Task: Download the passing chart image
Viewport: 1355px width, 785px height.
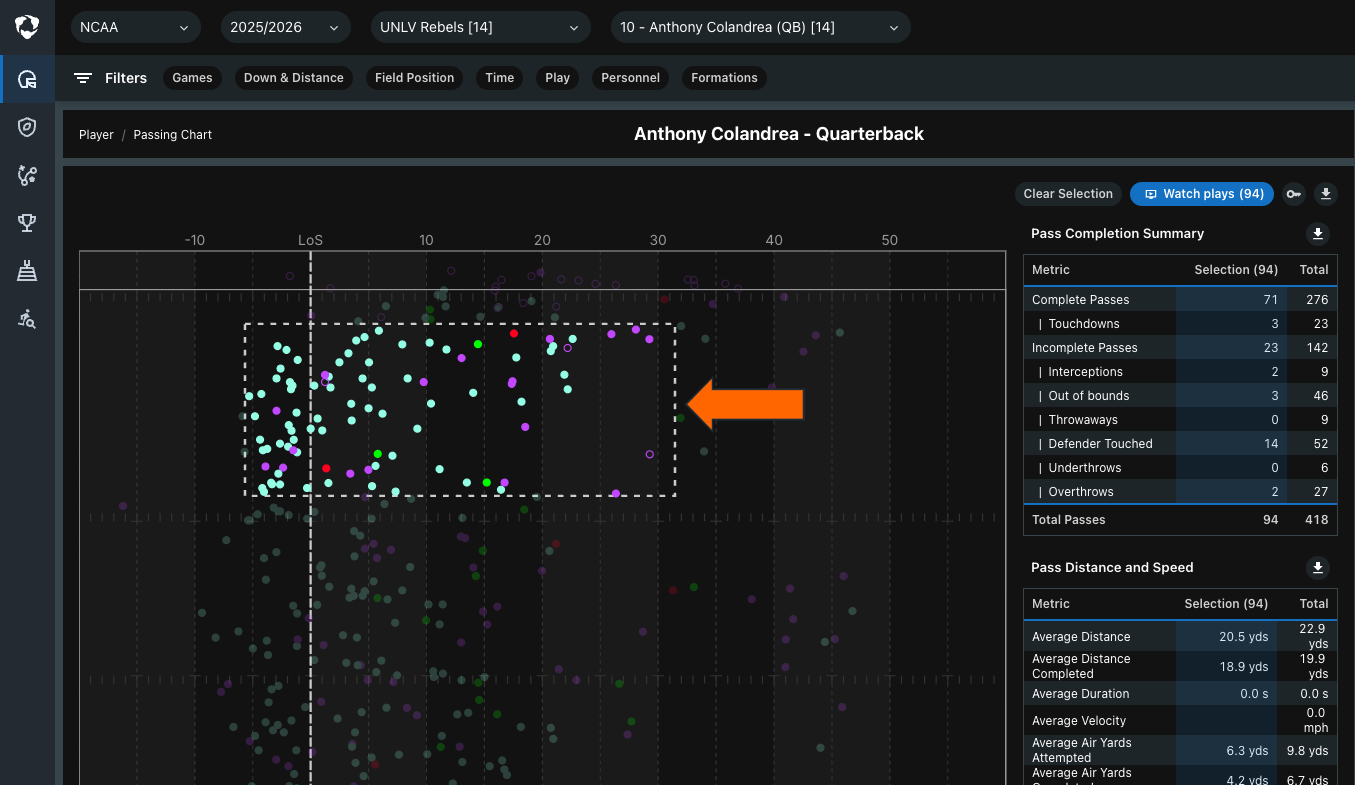Action: coord(1326,194)
